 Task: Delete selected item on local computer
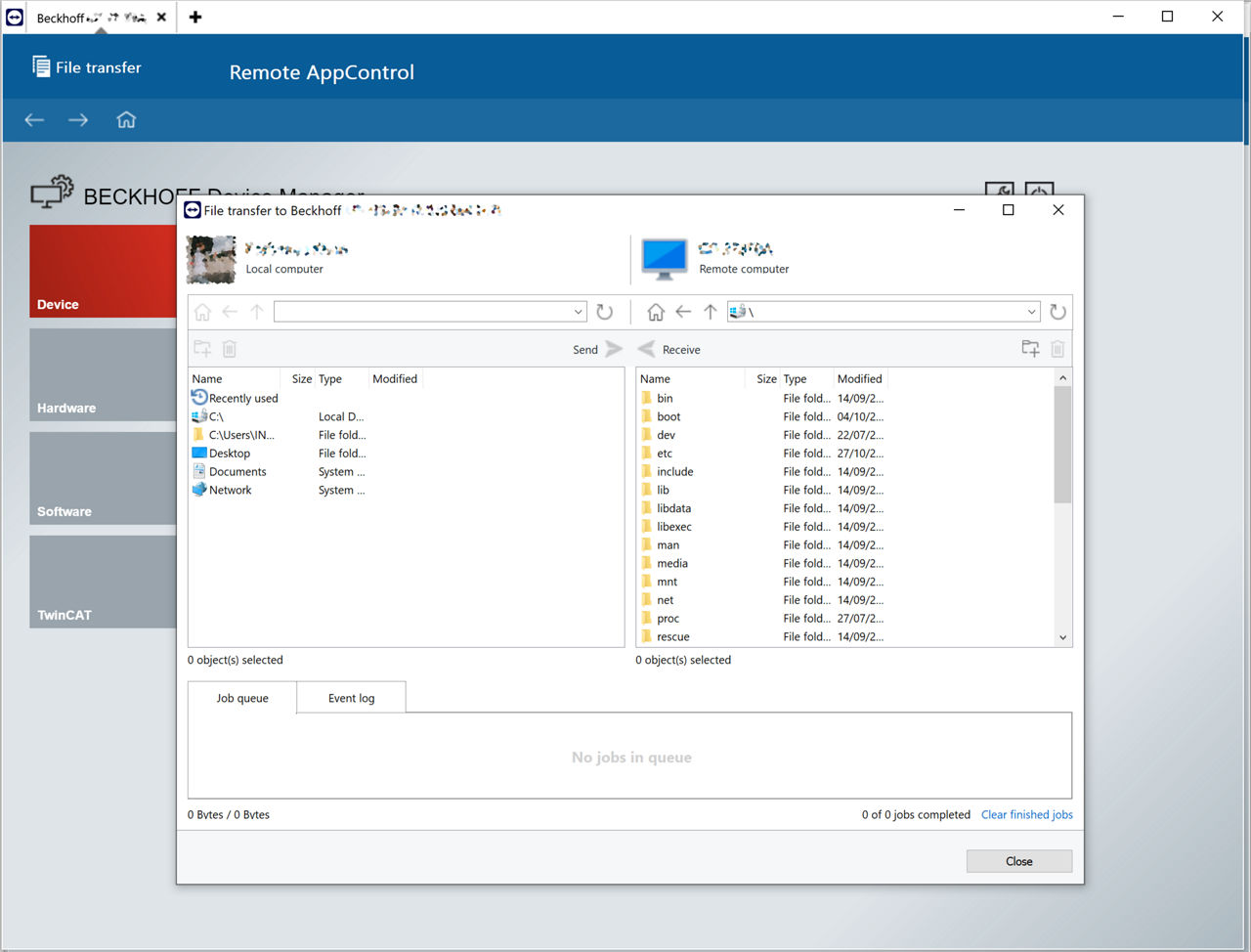point(230,349)
